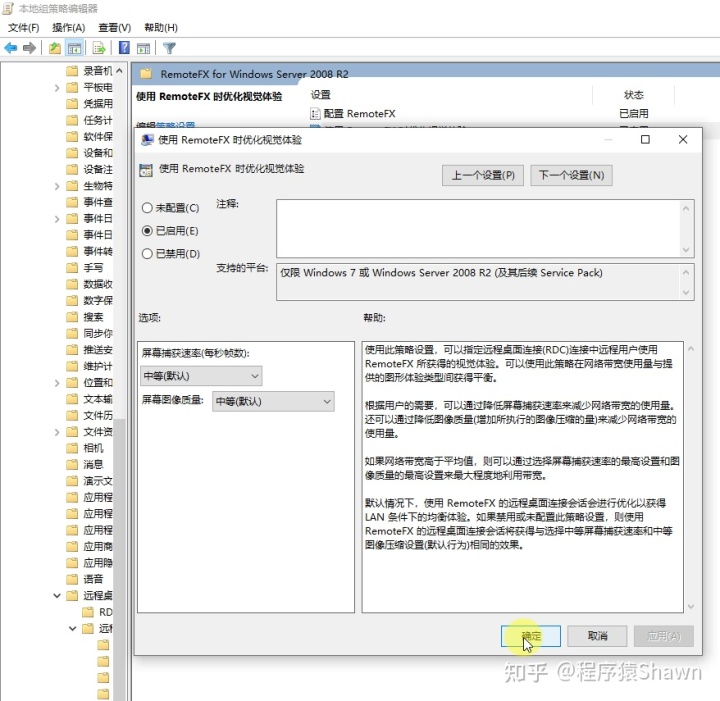This screenshot has width=720, height=701.
Task: Click the Filter funnel toolbar icon
Action: point(169,48)
